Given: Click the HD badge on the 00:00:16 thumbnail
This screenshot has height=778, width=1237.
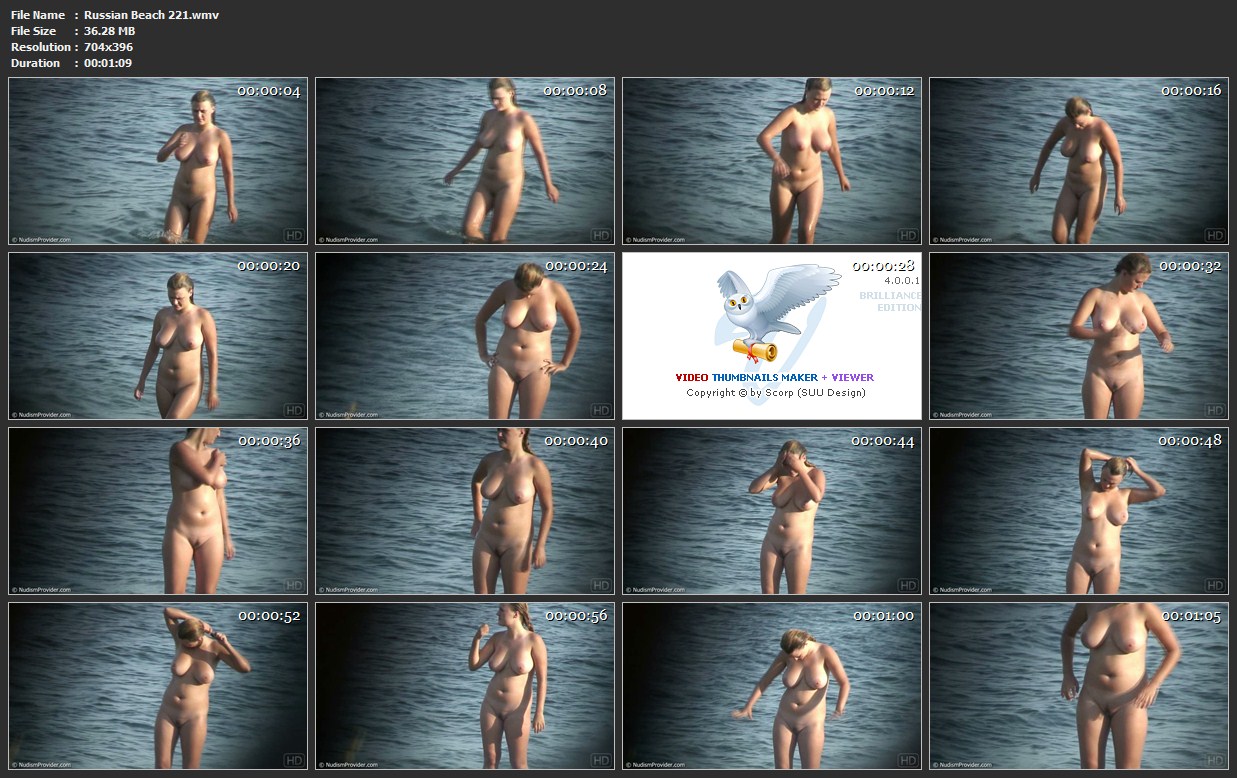Looking at the screenshot, I should point(1214,235).
